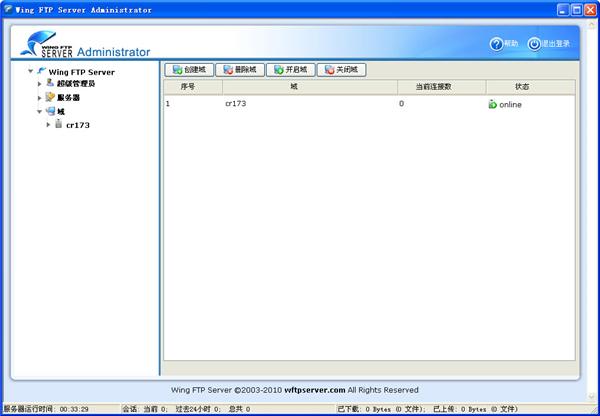The height and width of the screenshot is (416, 600).
Task: Click the 服务器 server folder icon
Action: coord(50,97)
